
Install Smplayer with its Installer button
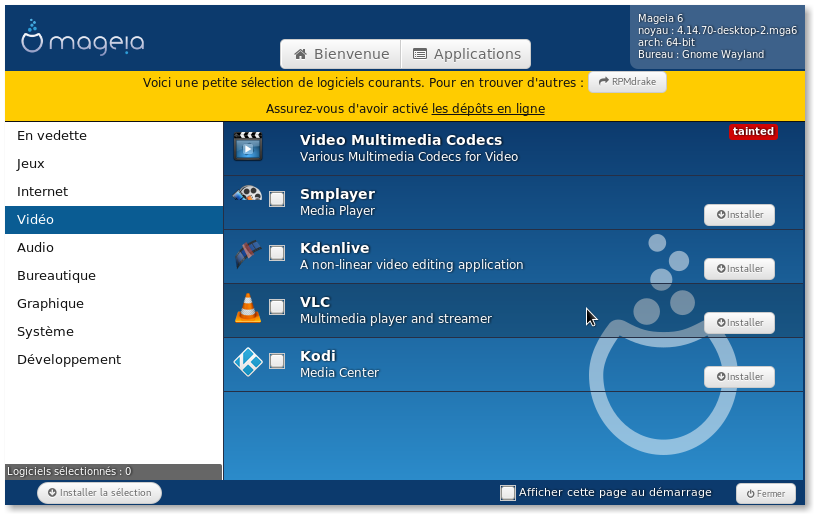point(739,215)
